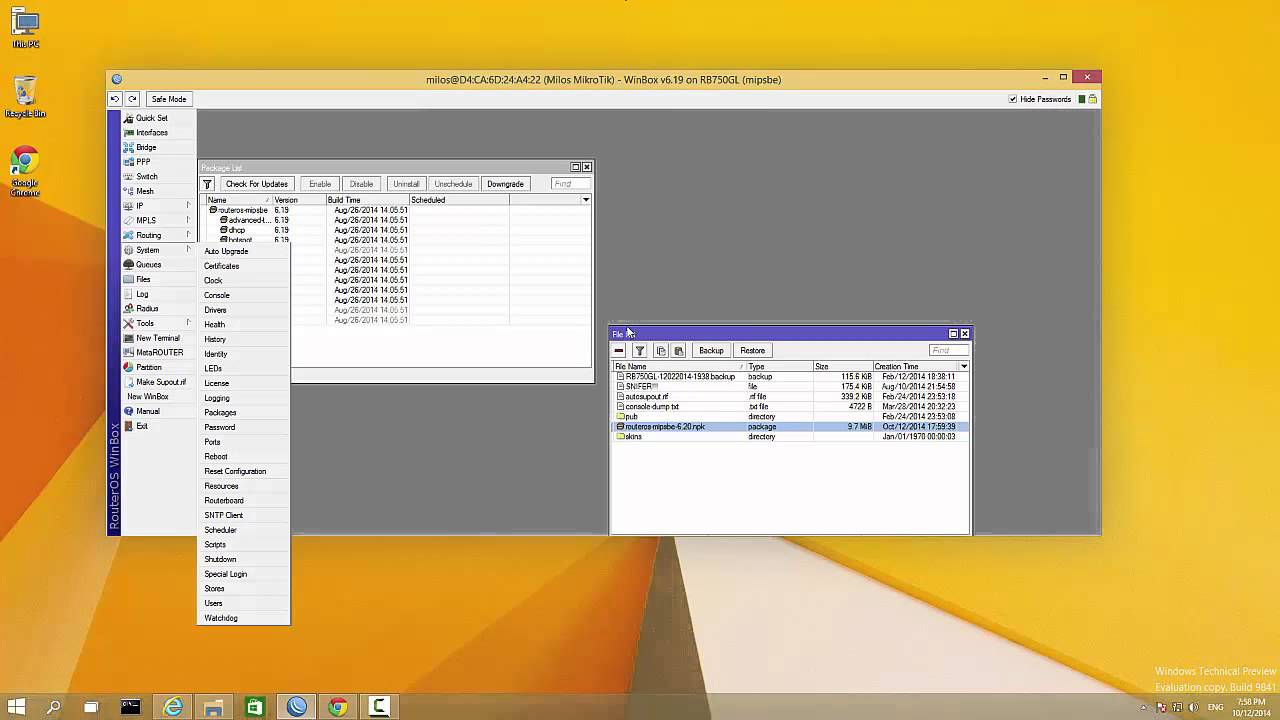The height and width of the screenshot is (720, 1280).
Task: Expand the Tools submenu
Action: coord(157,323)
